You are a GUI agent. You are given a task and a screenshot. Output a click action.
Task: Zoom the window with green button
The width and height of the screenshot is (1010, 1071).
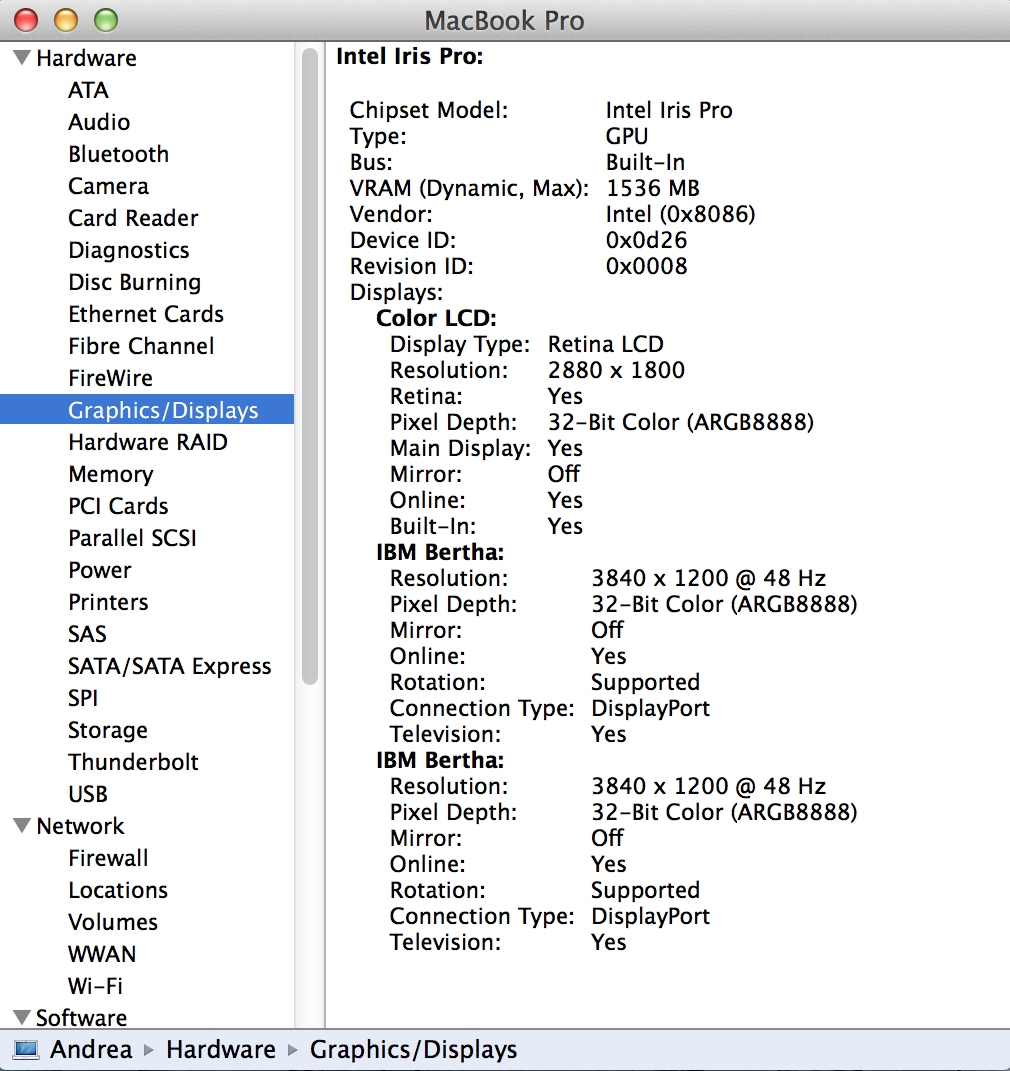(106, 20)
